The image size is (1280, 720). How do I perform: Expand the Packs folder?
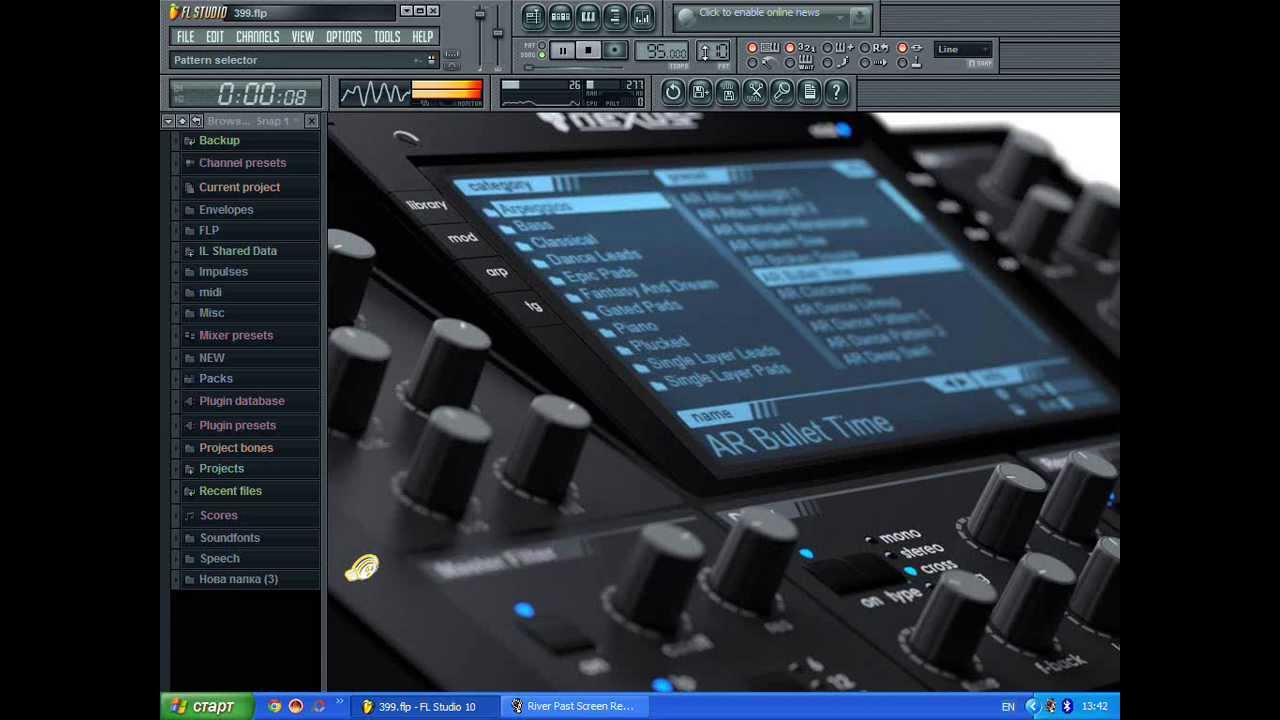[x=216, y=379]
